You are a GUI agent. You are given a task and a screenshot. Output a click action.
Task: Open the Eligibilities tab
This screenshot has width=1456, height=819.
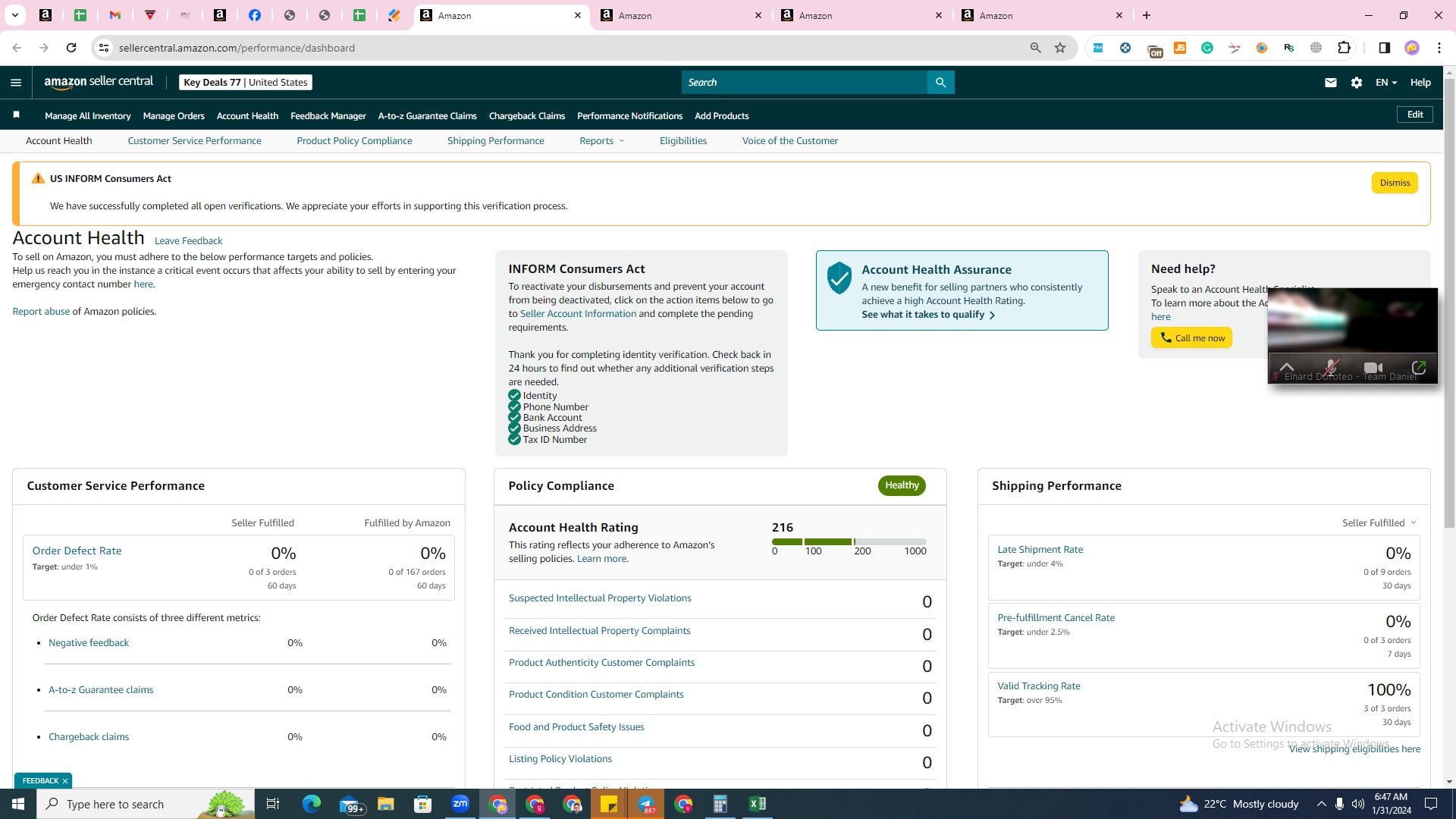pyautogui.click(x=683, y=141)
